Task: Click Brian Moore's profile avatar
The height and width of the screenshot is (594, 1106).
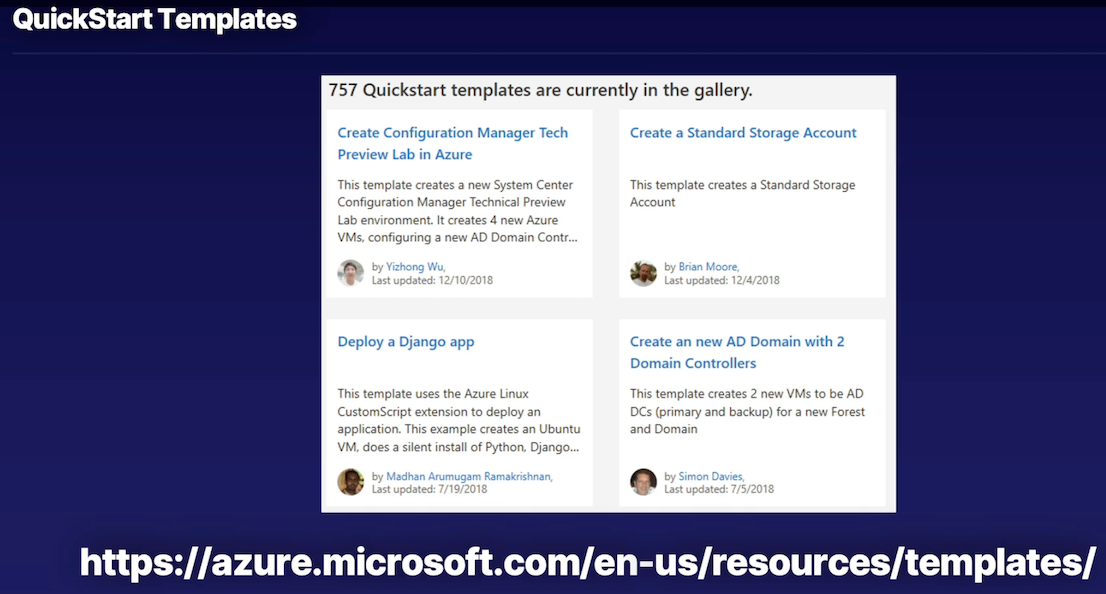Action: coord(643,273)
